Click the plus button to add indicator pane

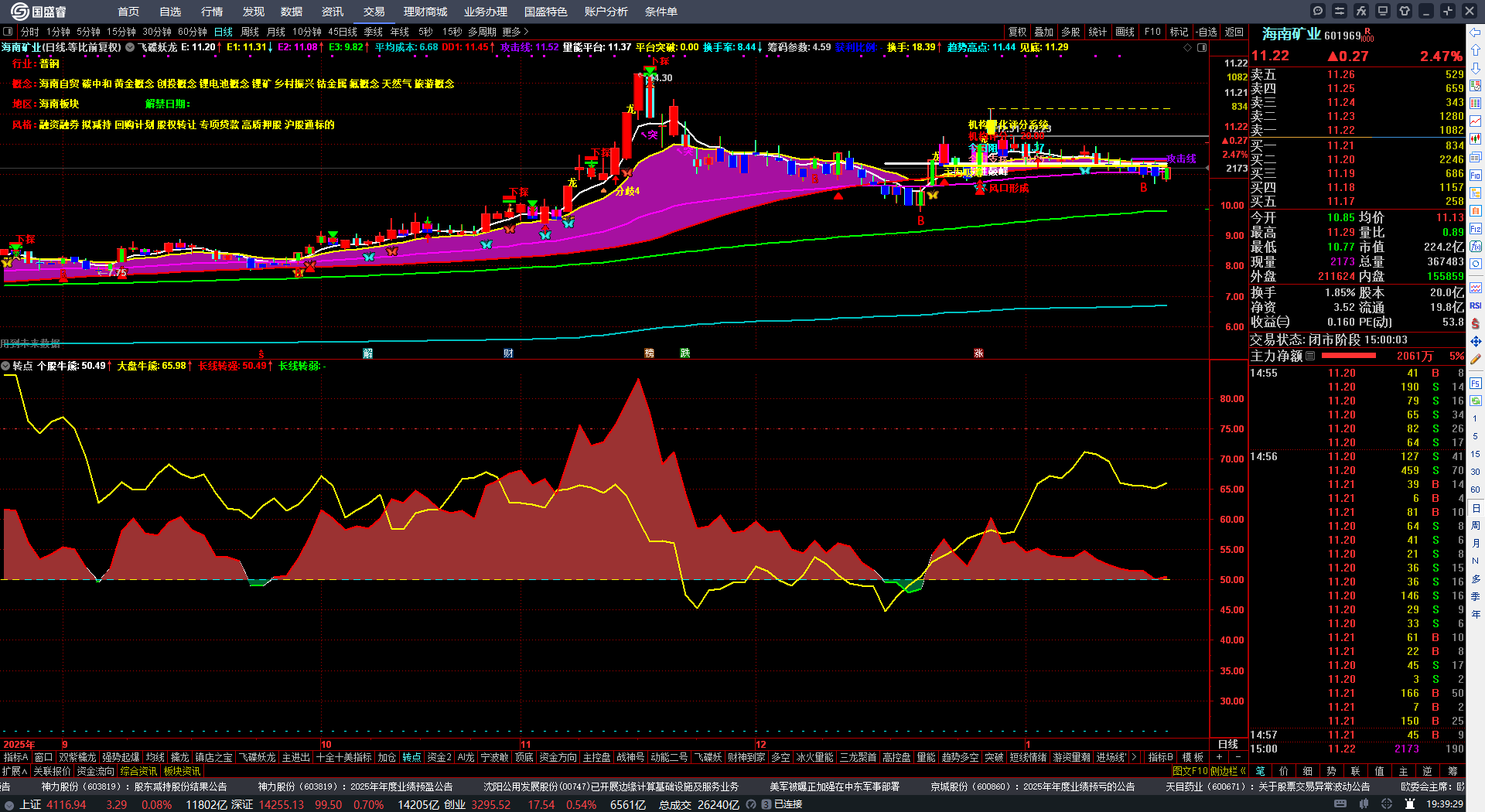(x=1220, y=757)
